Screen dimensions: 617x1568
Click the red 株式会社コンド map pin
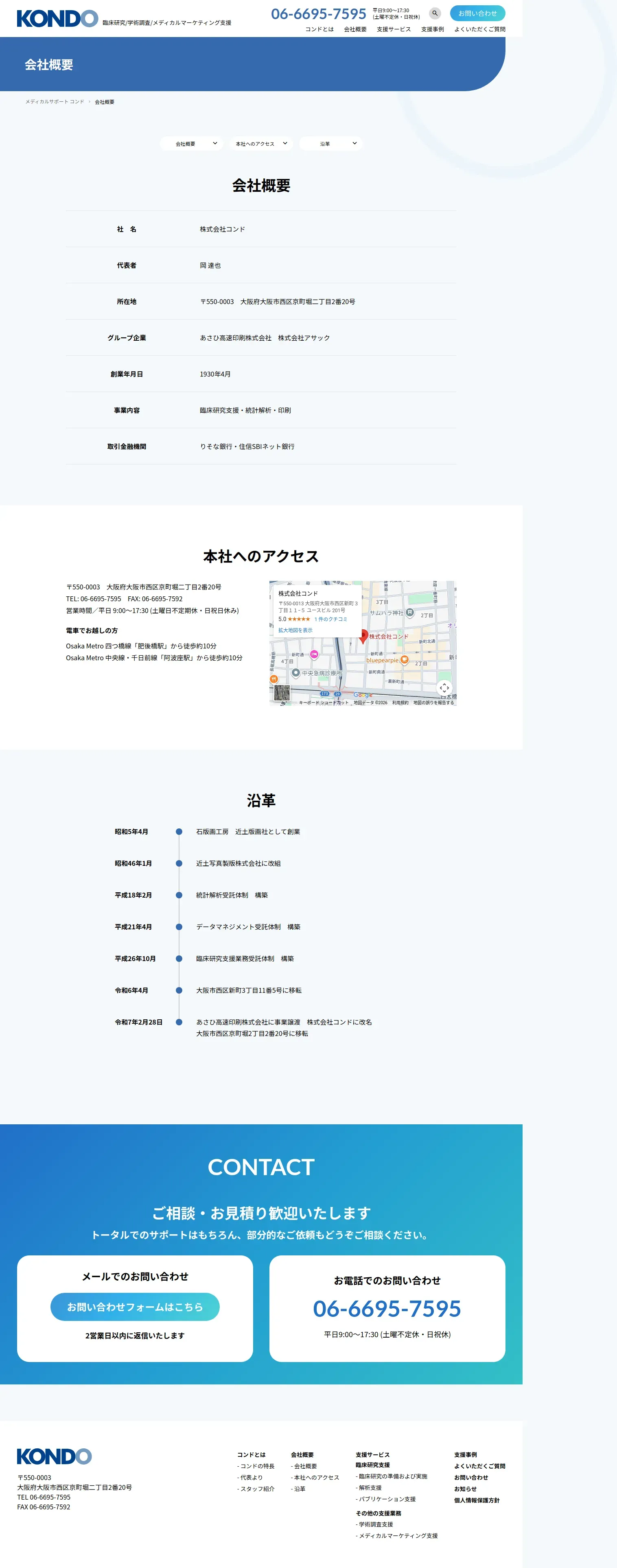click(363, 637)
